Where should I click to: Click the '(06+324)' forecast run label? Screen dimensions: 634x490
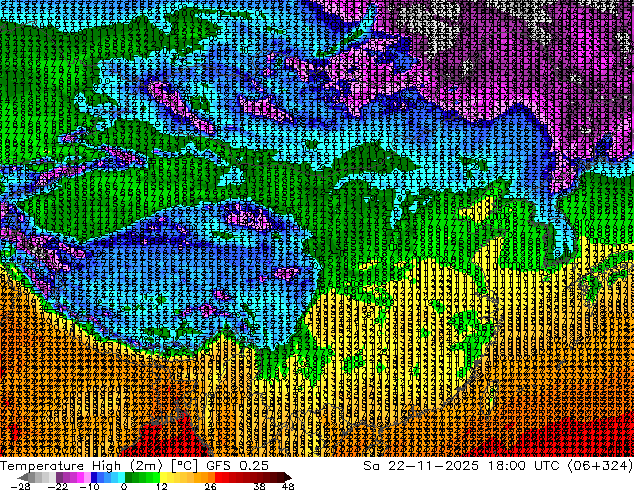[600, 466]
